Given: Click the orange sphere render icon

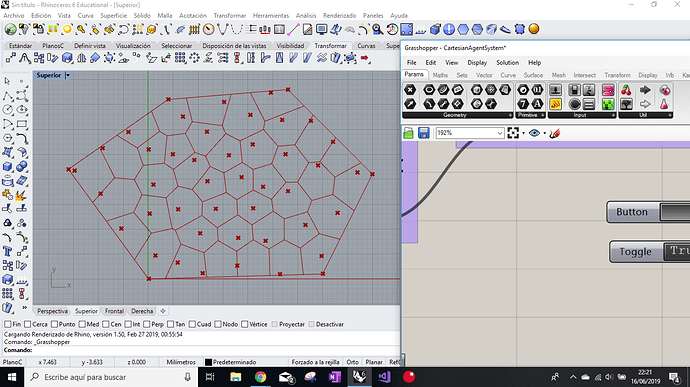Looking at the screenshot, I should pyautogui.click(x=534, y=29).
